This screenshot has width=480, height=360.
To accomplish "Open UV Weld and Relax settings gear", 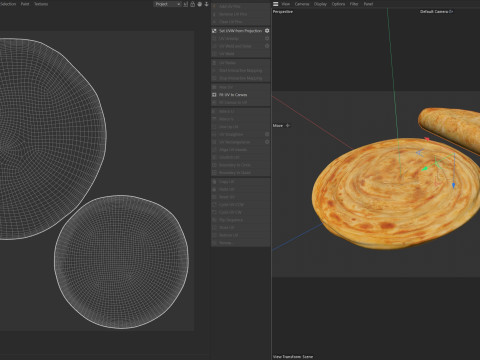I will pyautogui.click(x=267, y=46).
